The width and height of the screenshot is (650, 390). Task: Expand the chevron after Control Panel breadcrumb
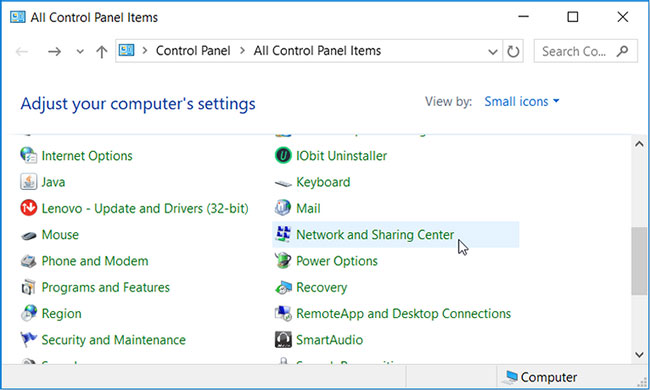click(243, 51)
